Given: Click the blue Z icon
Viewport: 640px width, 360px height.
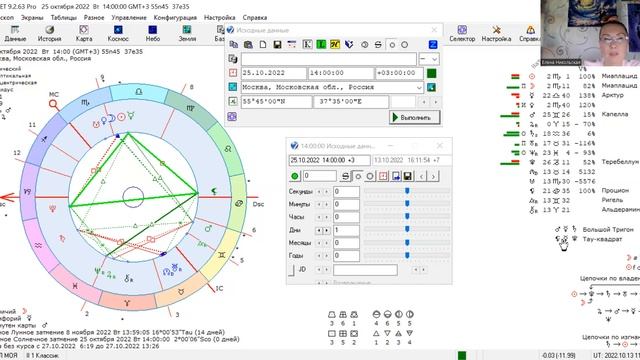Looking at the screenshot, I should click(x=433, y=44).
